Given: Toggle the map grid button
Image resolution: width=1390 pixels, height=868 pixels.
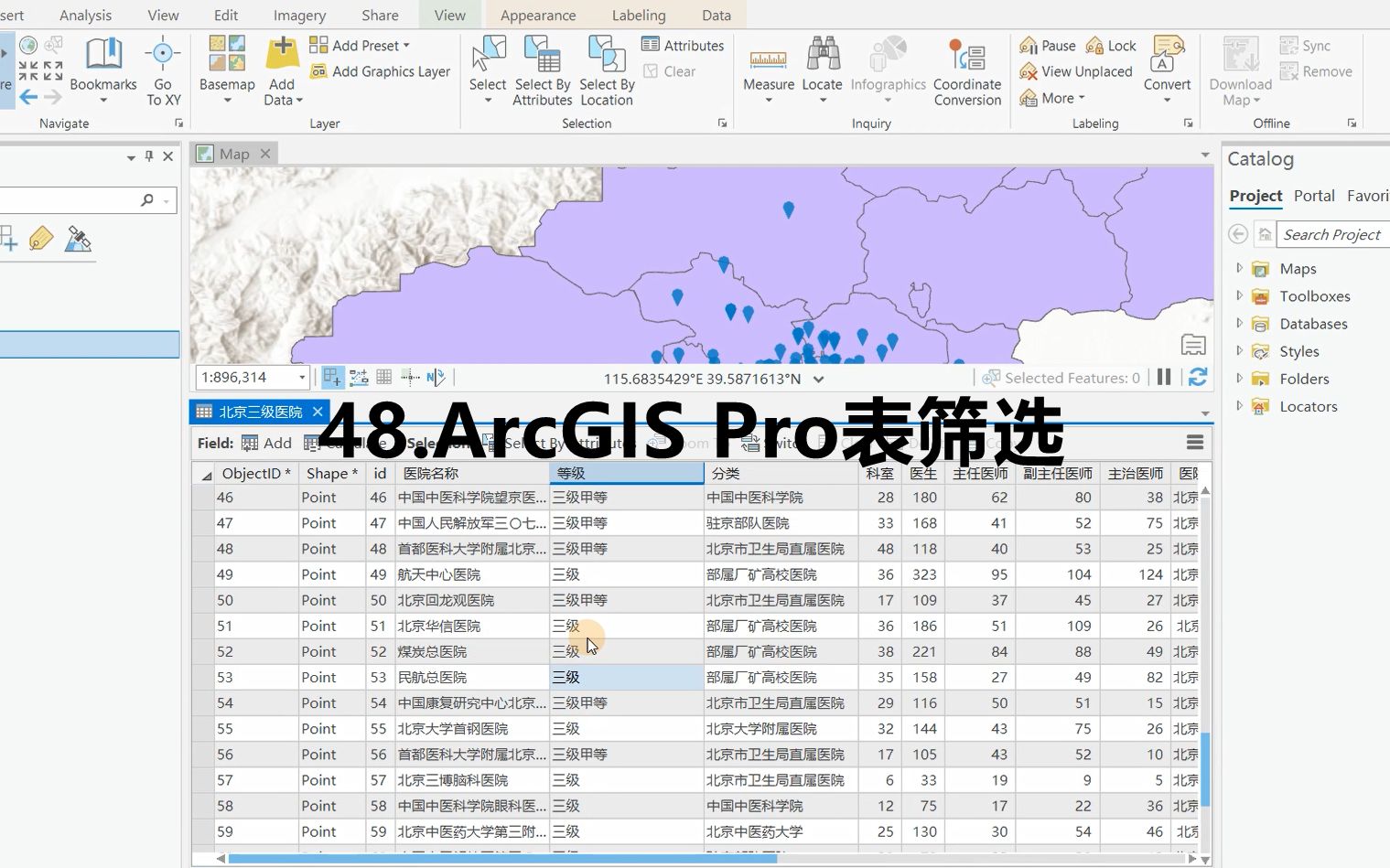Looking at the screenshot, I should 384,377.
